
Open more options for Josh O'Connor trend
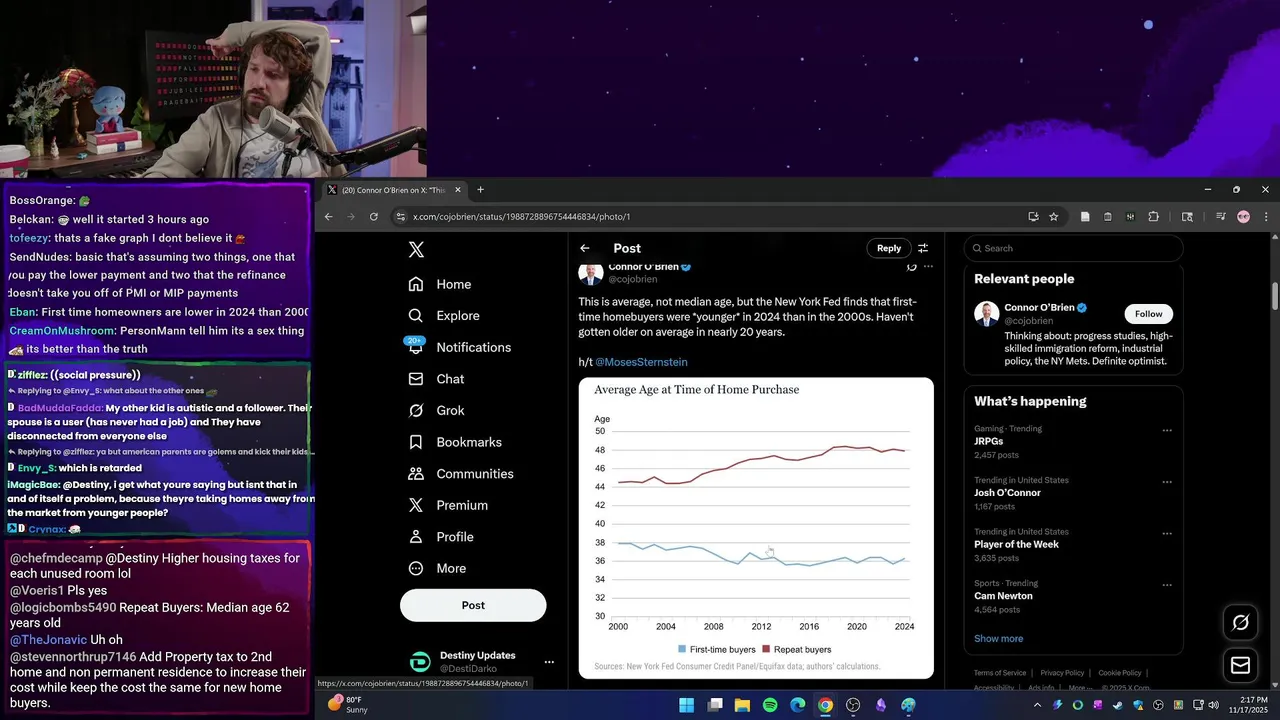click(x=1166, y=483)
